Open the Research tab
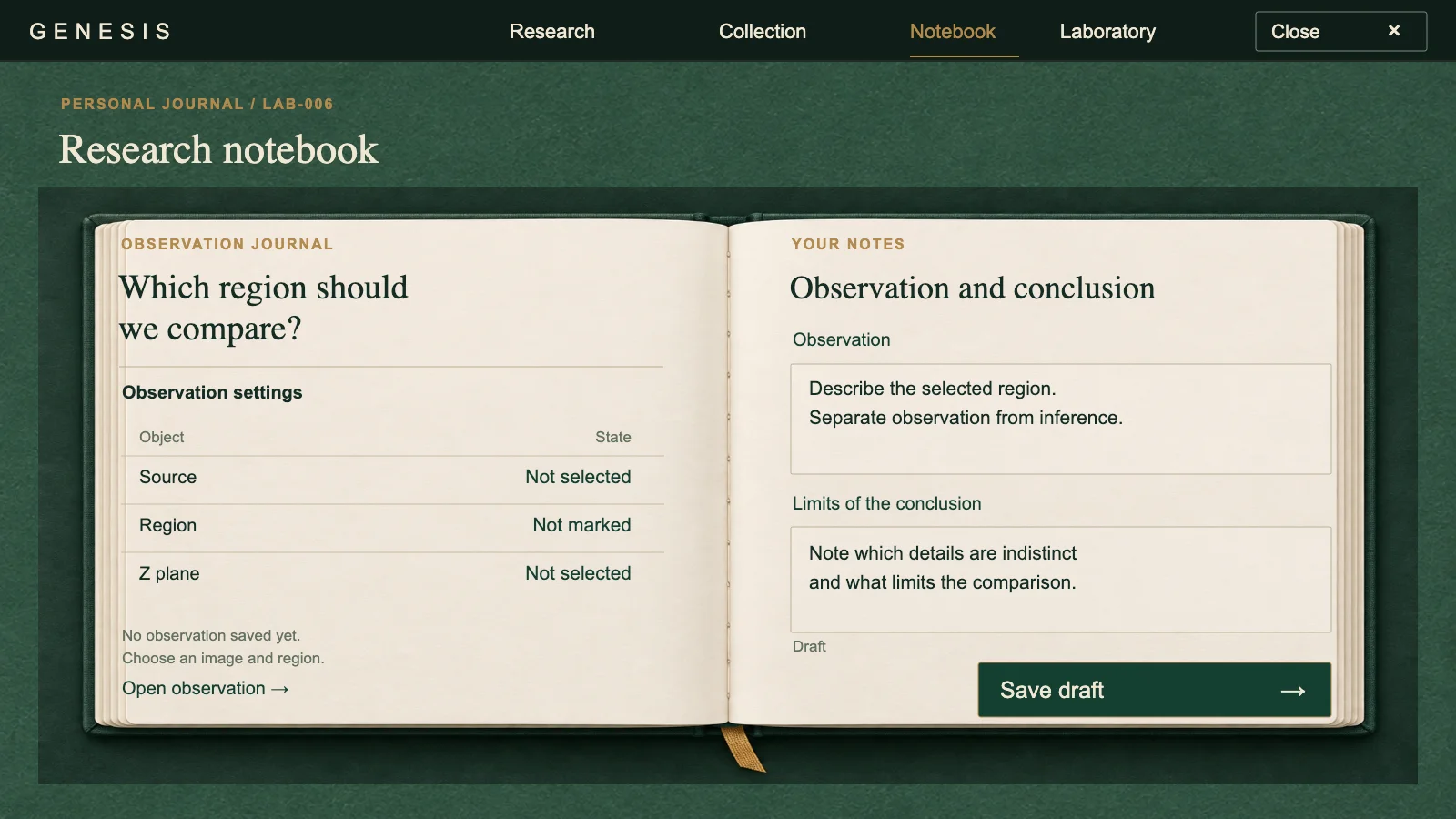 [x=551, y=31]
